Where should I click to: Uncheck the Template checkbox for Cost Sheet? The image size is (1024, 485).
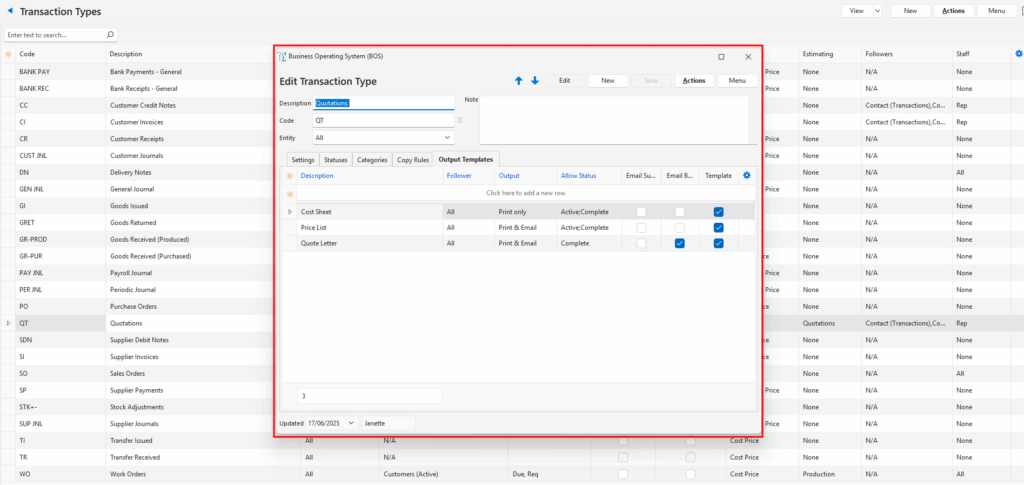[718, 212]
